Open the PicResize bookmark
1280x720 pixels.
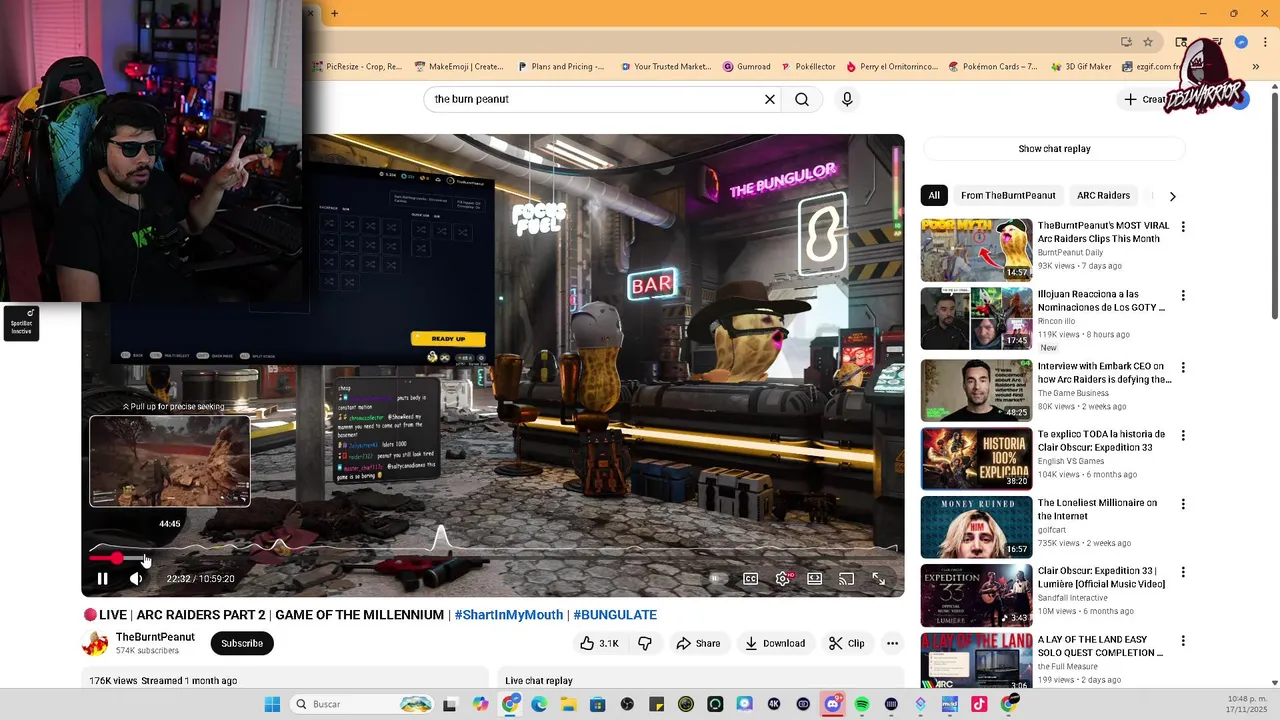[357, 67]
